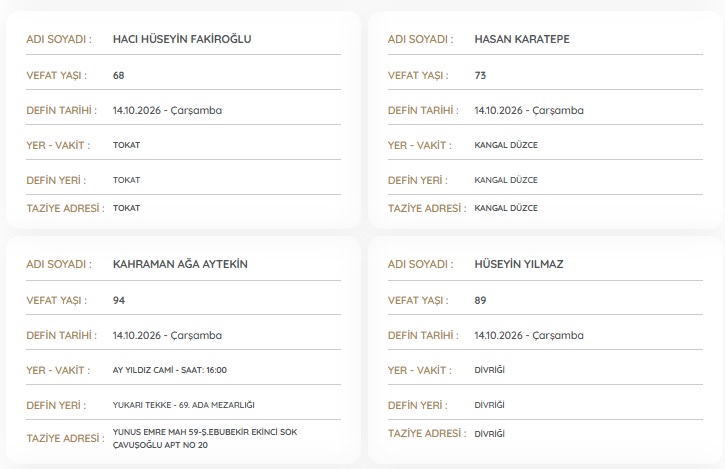Click burial date in Hüseyin Yılmaz card
Image resolution: width=725 pixels, height=469 pixels.
[529, 335]
